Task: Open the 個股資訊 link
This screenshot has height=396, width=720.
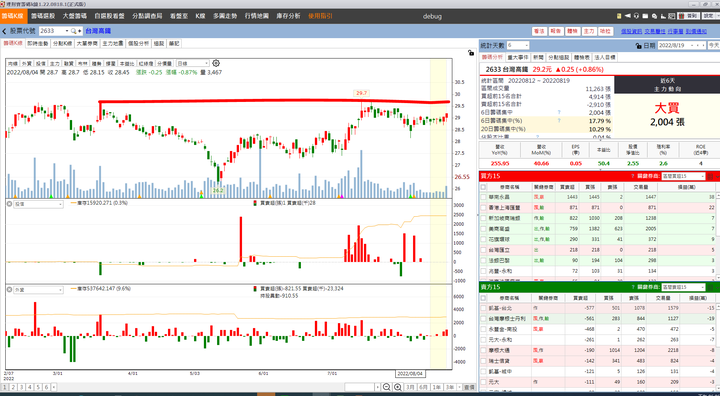Action: (631, 31)
